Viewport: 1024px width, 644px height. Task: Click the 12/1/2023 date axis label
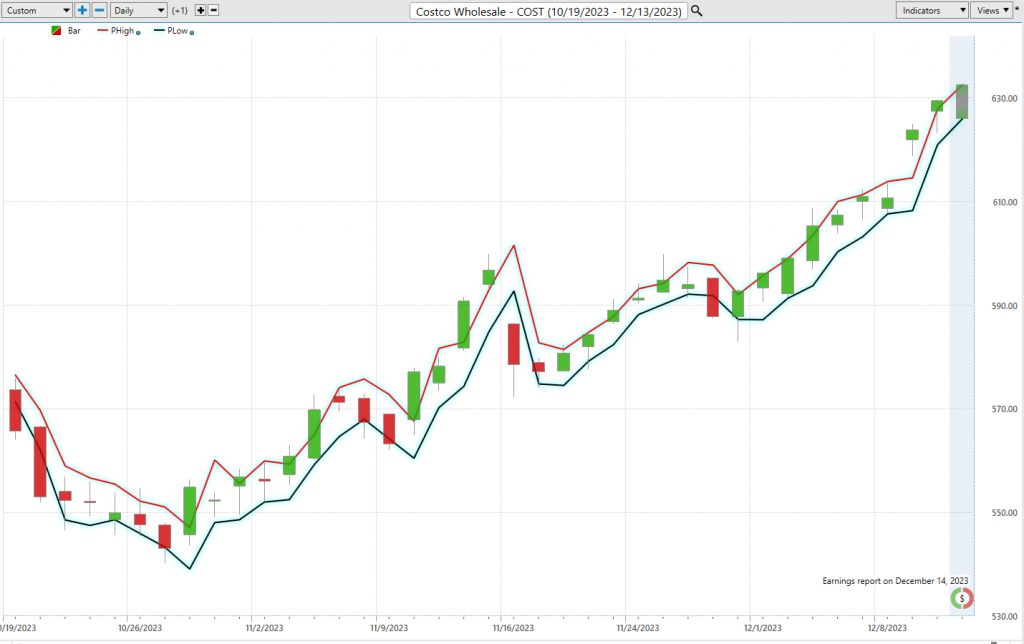pos(763,628)
